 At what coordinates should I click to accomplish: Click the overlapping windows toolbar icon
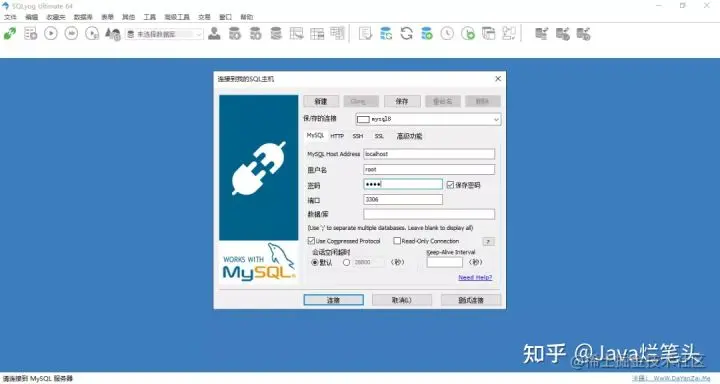pyautogui.click(x=489, y=34)
